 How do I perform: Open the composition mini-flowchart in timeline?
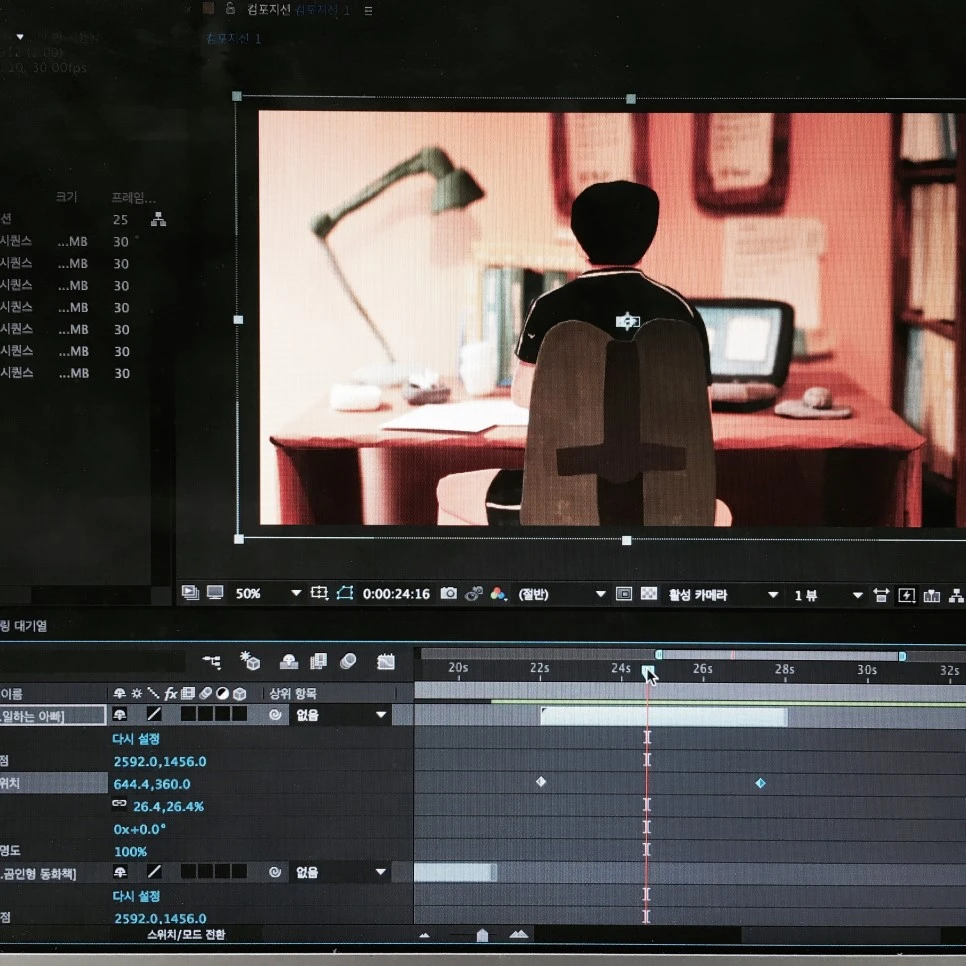coord(212,662)
